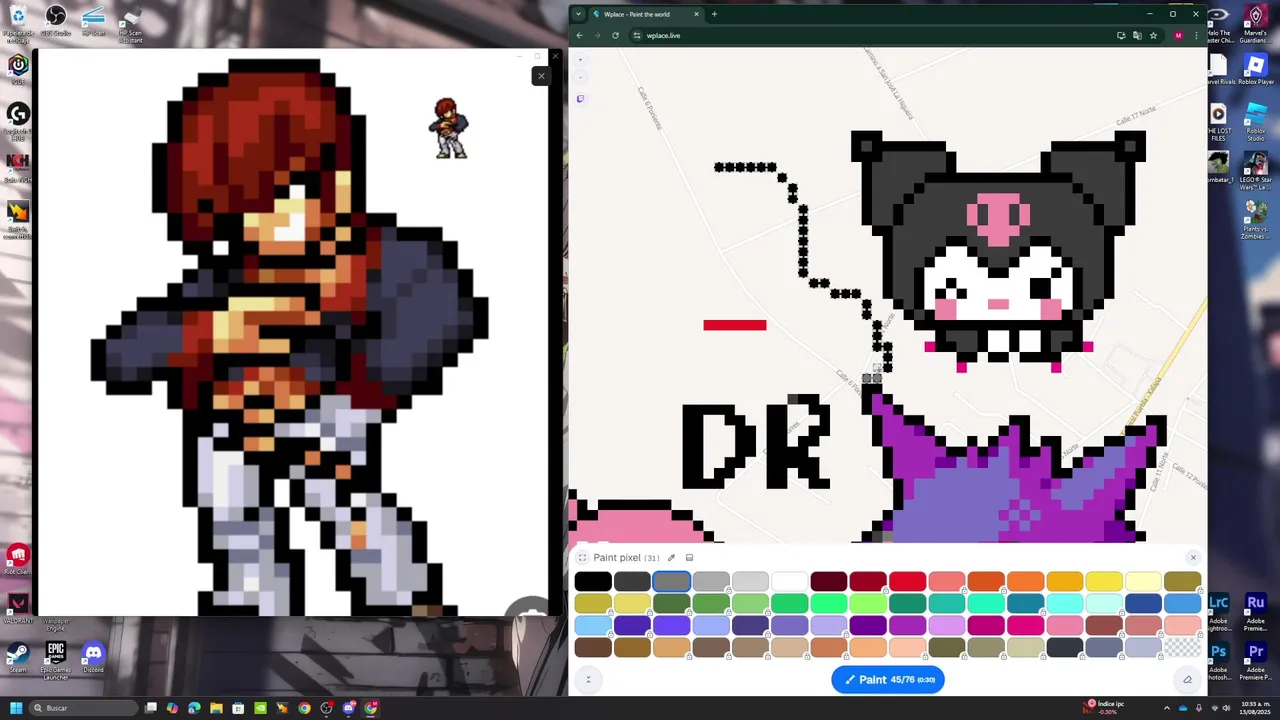Open the Roblox Player desktop shortcut

(x=1256, y=70)
